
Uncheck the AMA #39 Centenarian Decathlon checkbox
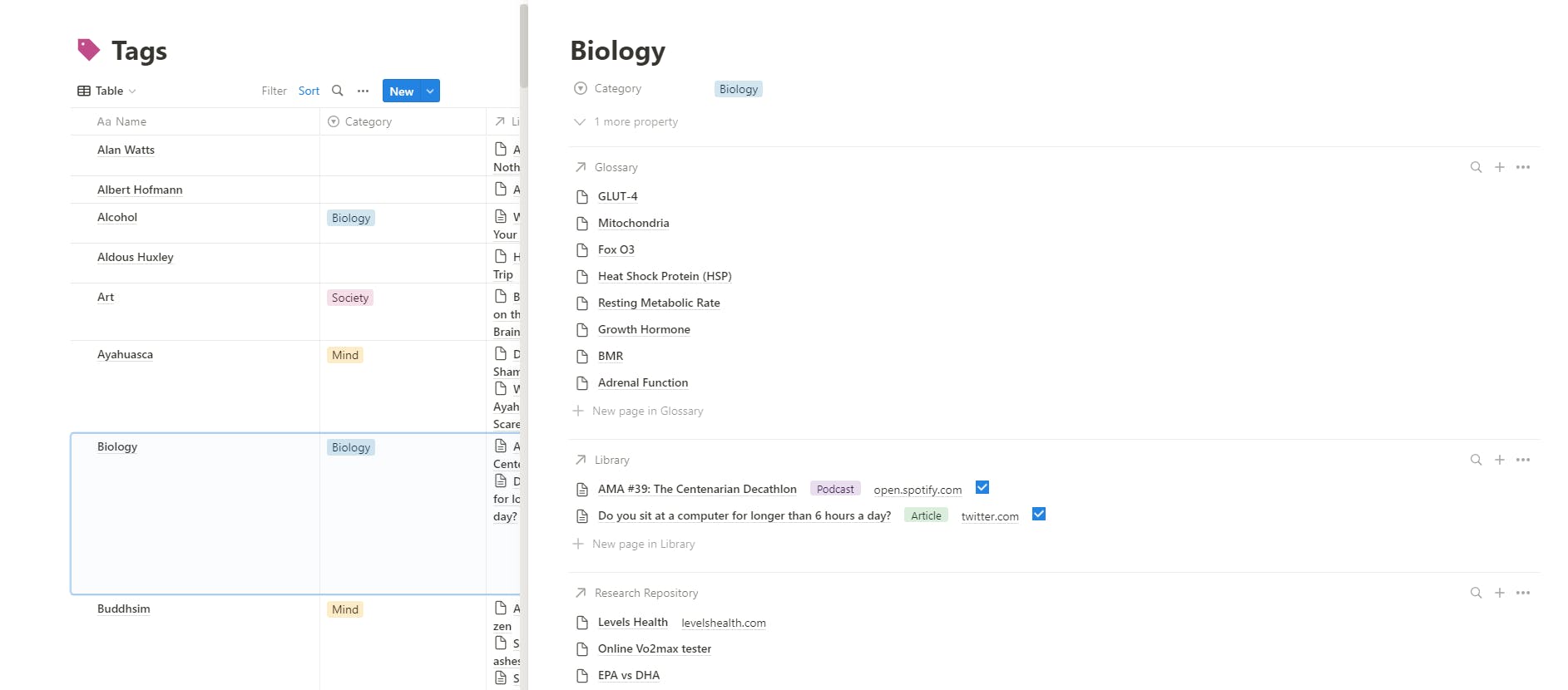[982, 488]
